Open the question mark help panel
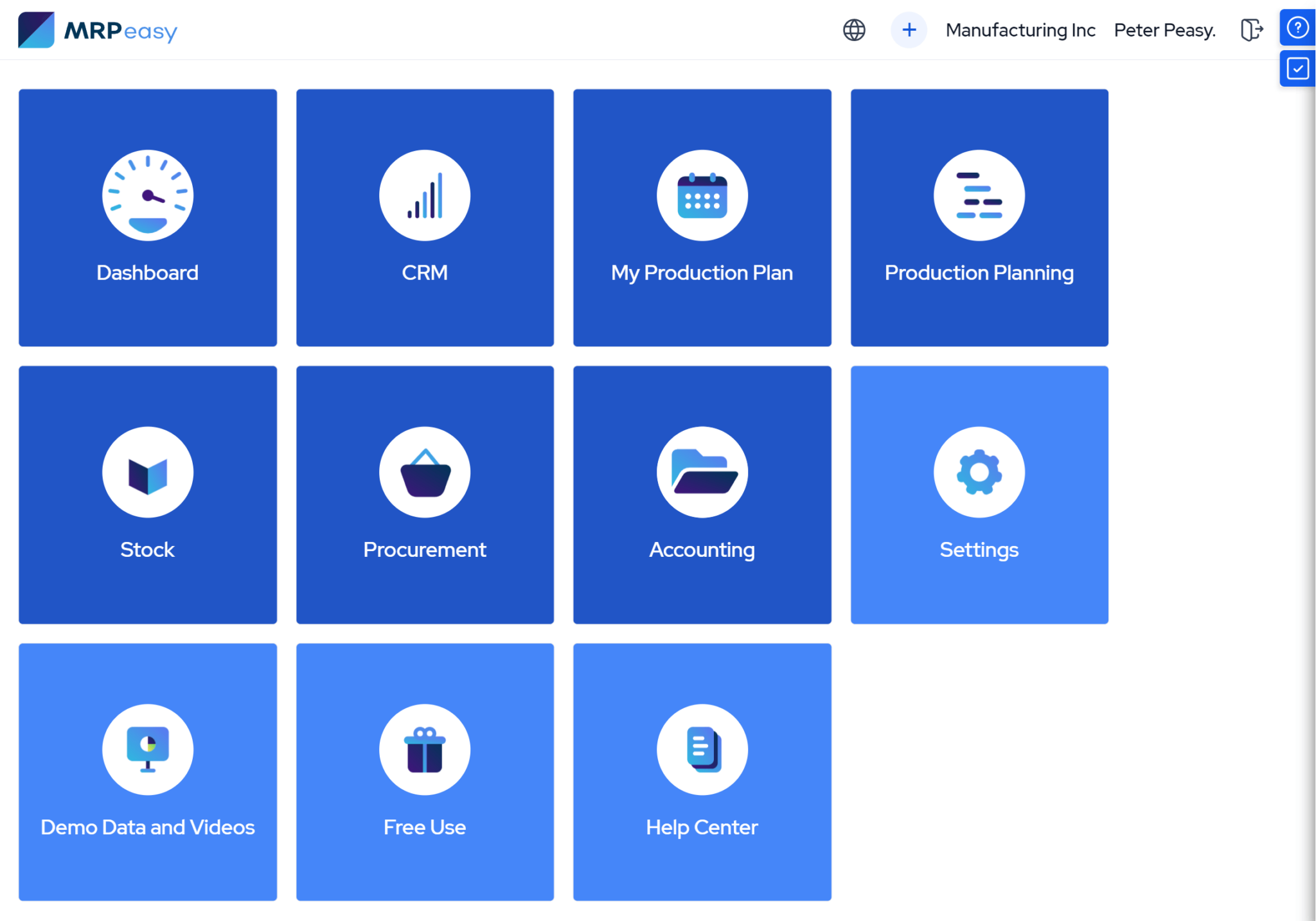This screenshot has height=921, width=1316. point(1297,28)
